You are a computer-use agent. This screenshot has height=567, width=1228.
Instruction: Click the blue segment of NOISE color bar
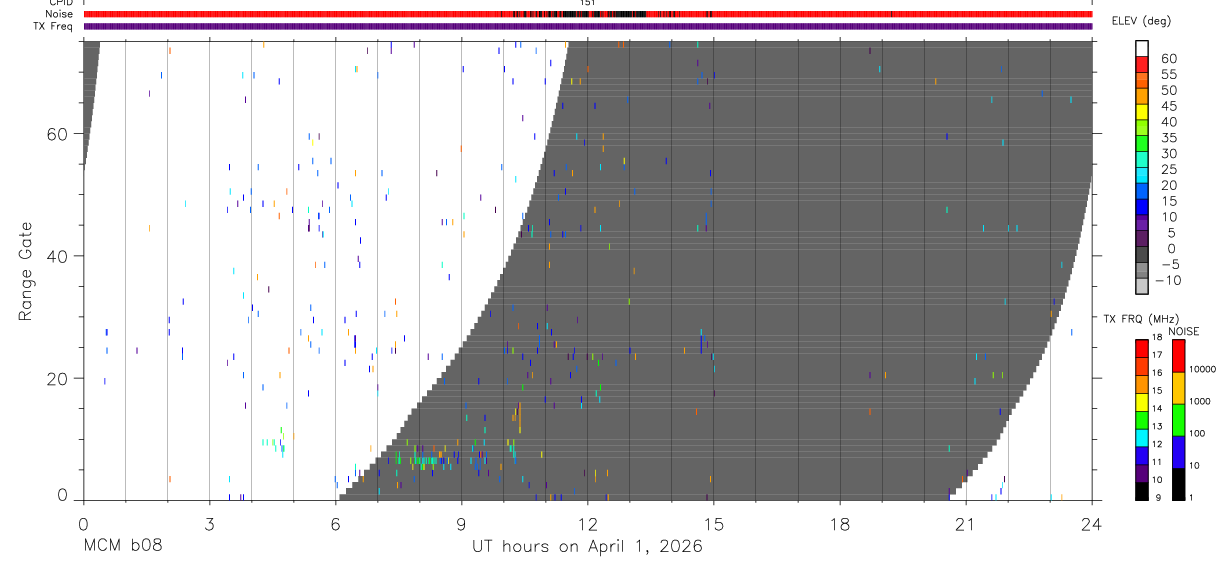click(1178, 451)
